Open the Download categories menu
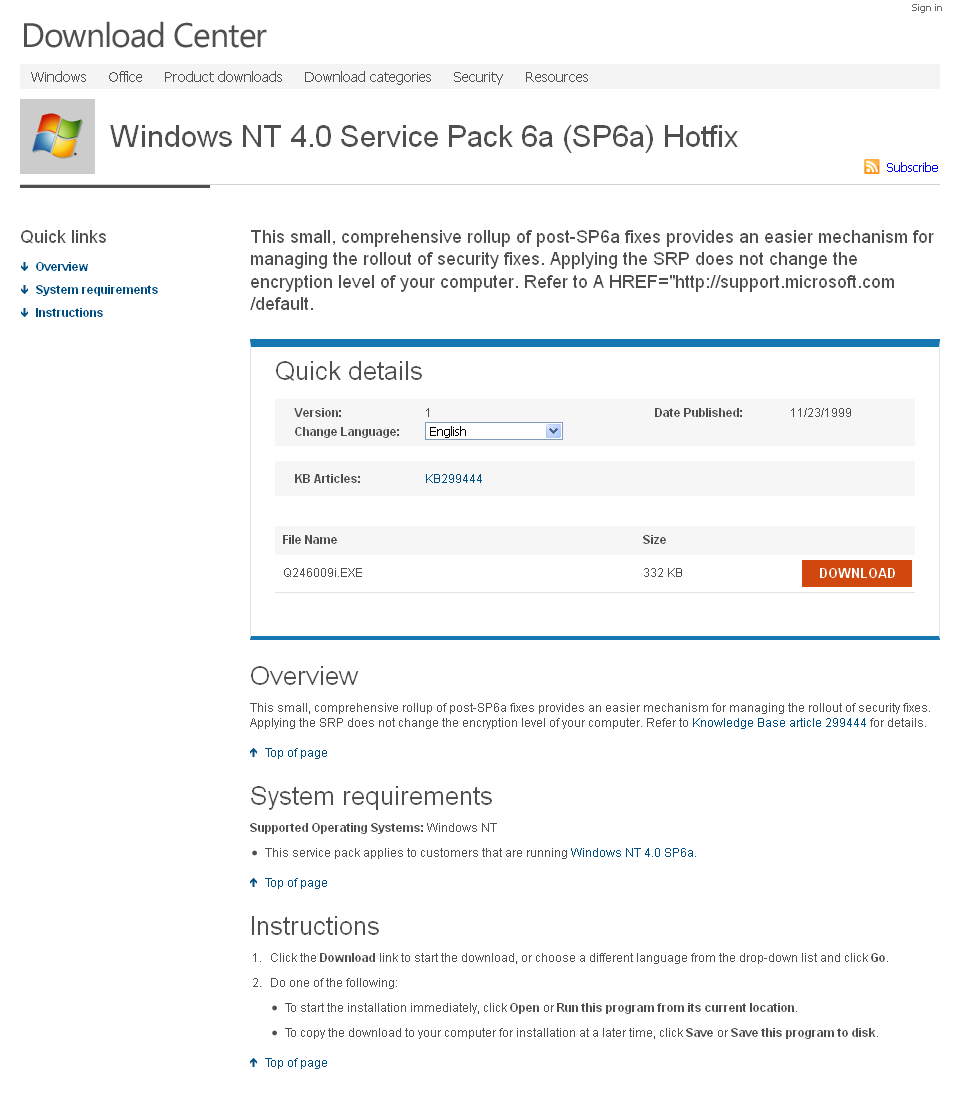The height and width of the screenshot is (1098, 960). [x=367, y=77]
